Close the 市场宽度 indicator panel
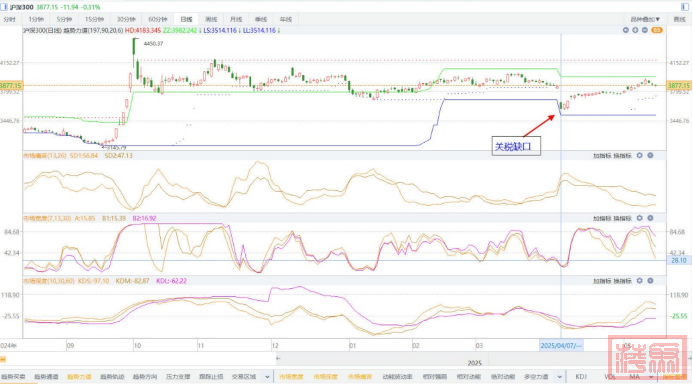693x385 pixels. tap(651, 218)
